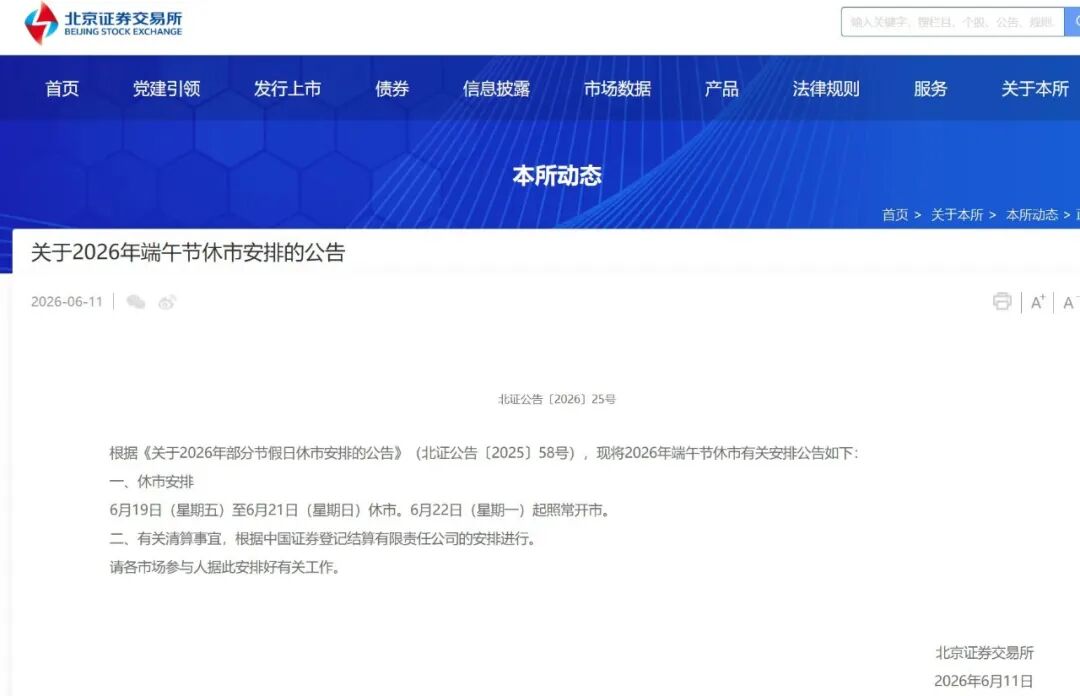This screenshot has width=1080, height=696.
Task: Click the line starting 6月19日（星期五）
Action: (360, 510)
